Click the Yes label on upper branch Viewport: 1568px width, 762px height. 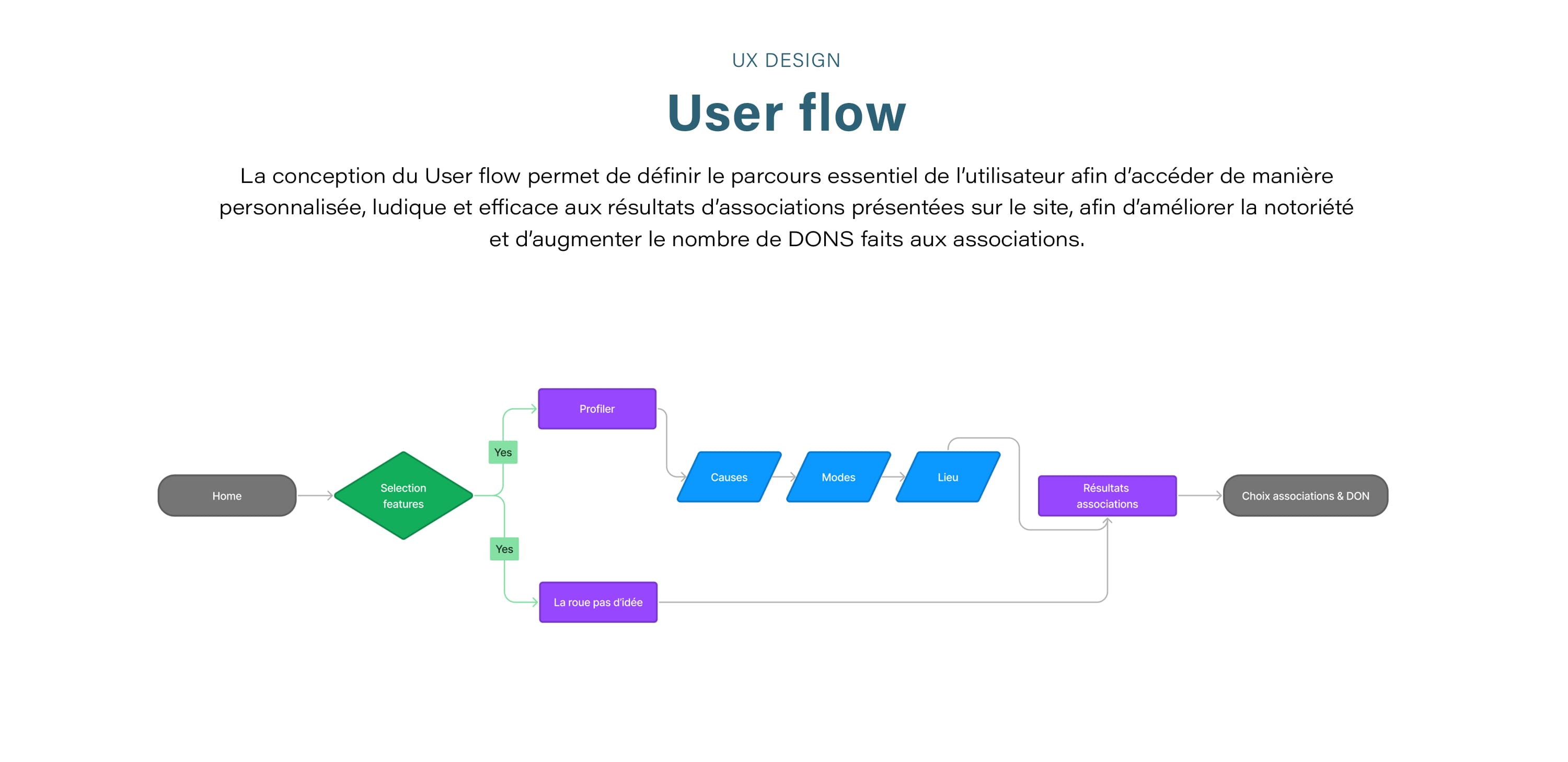pyautogui.click(x=503, y=451)
